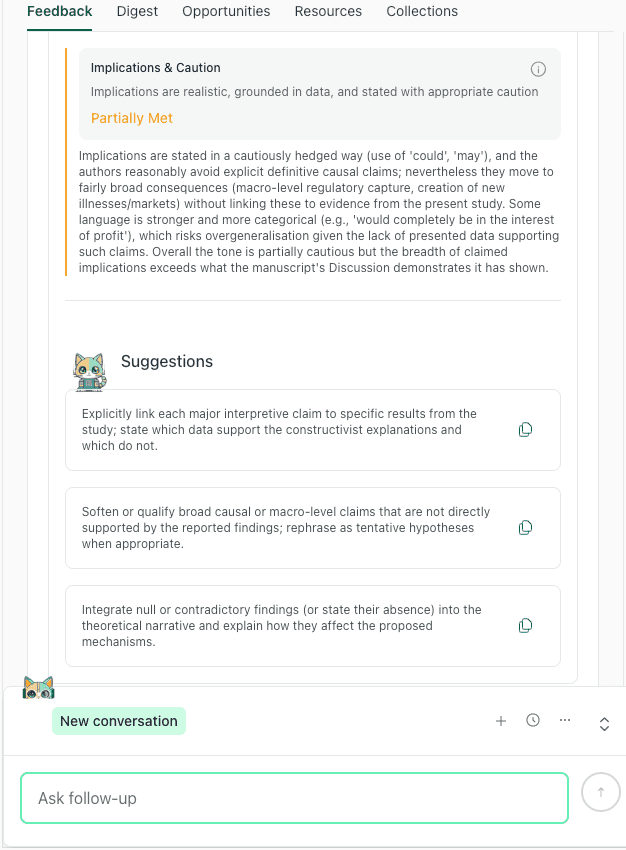Go to the Resources tab
The width and height of the screenshot is (626, 850).
point(328,11)
